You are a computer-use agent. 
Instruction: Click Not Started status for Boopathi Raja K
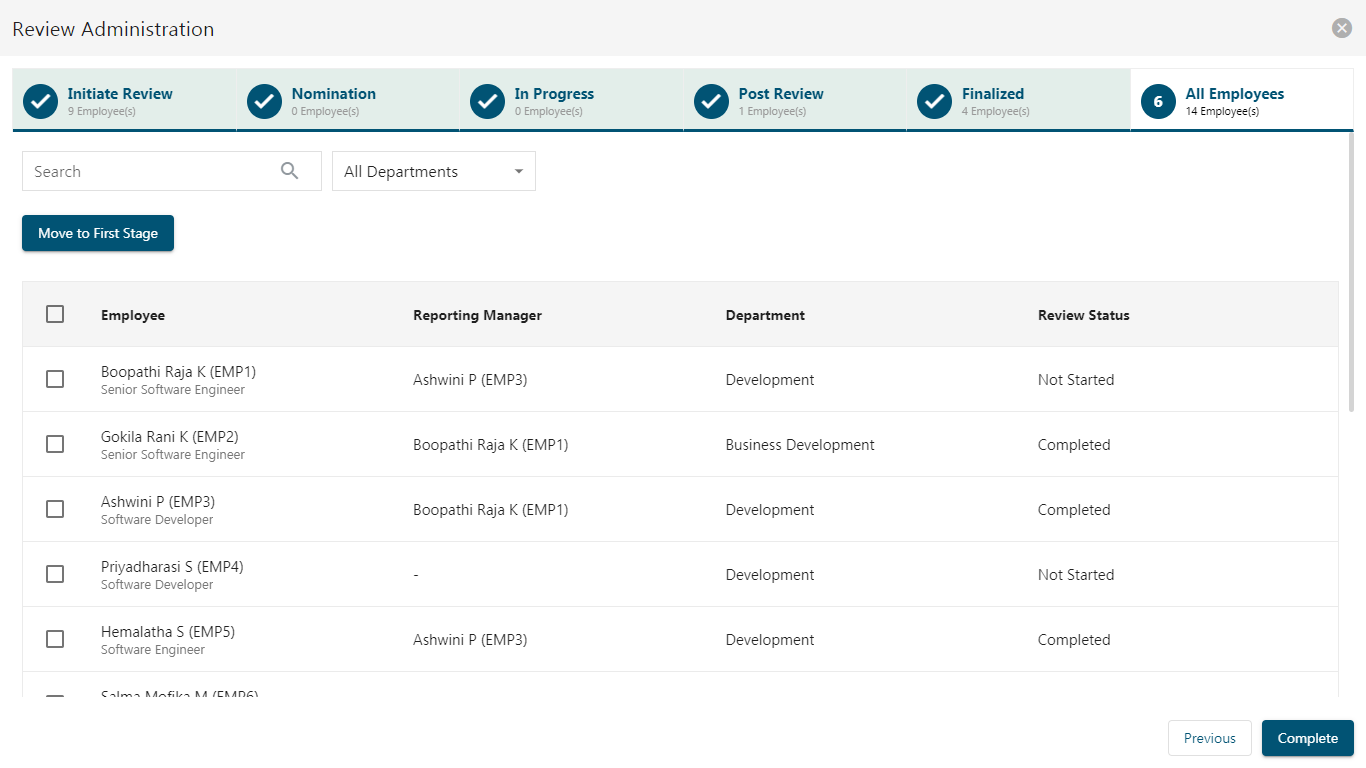click(1076, 380)
